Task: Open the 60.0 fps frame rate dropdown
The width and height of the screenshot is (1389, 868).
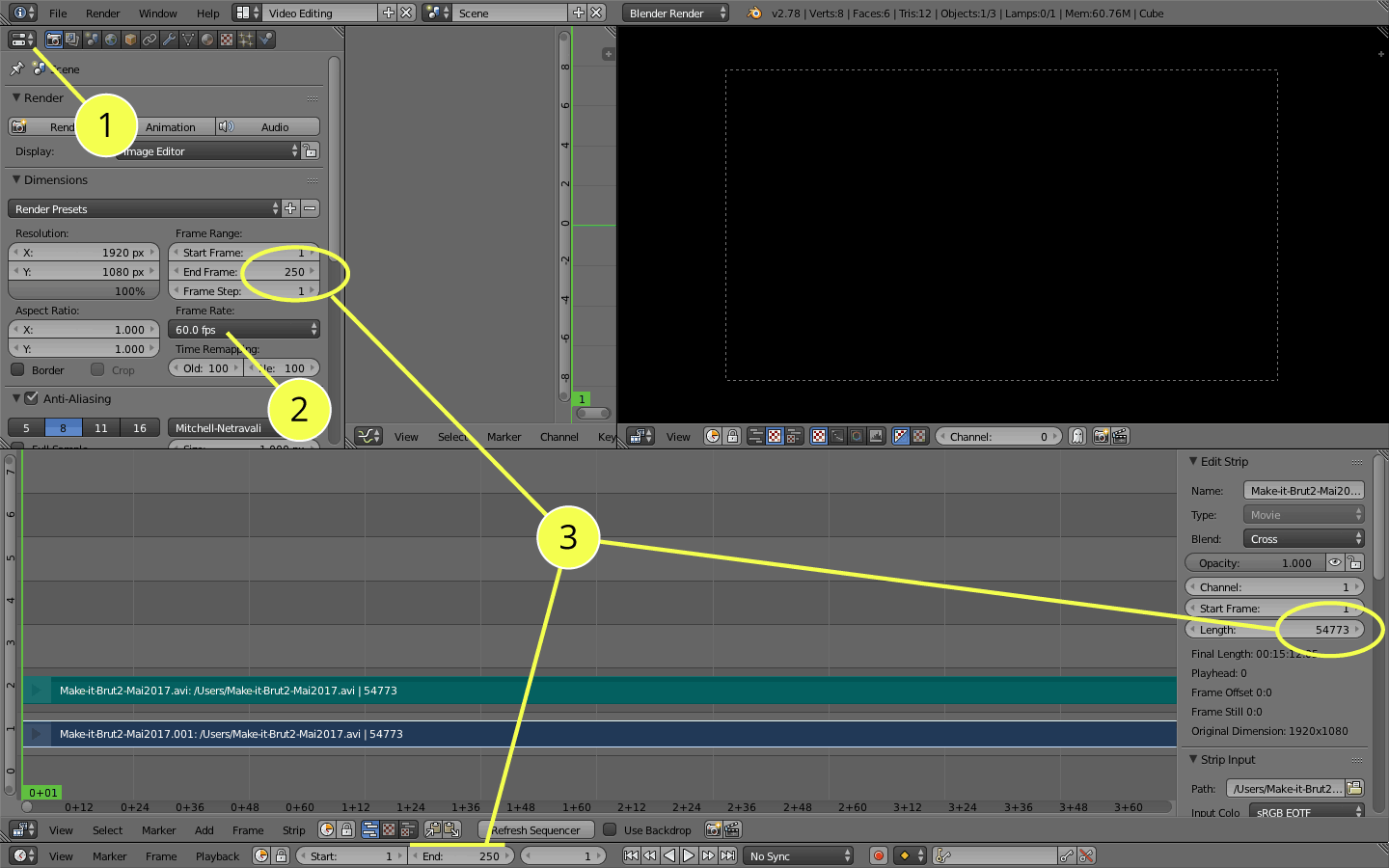Action: (x=244, y=329)
